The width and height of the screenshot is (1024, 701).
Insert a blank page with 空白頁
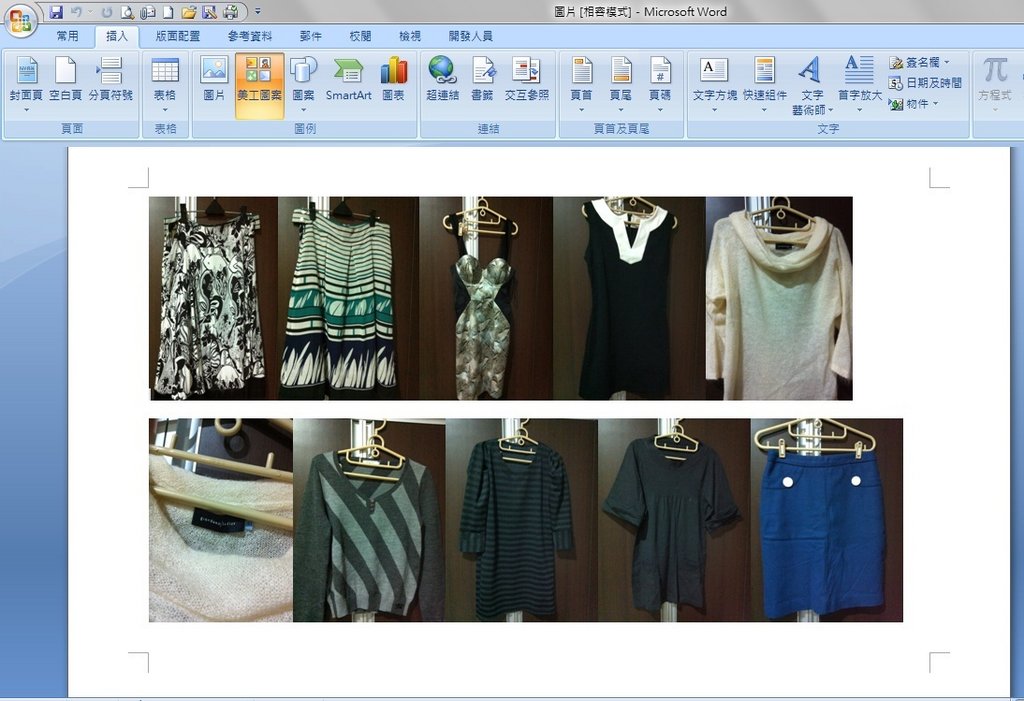click(x=65, y=80)
